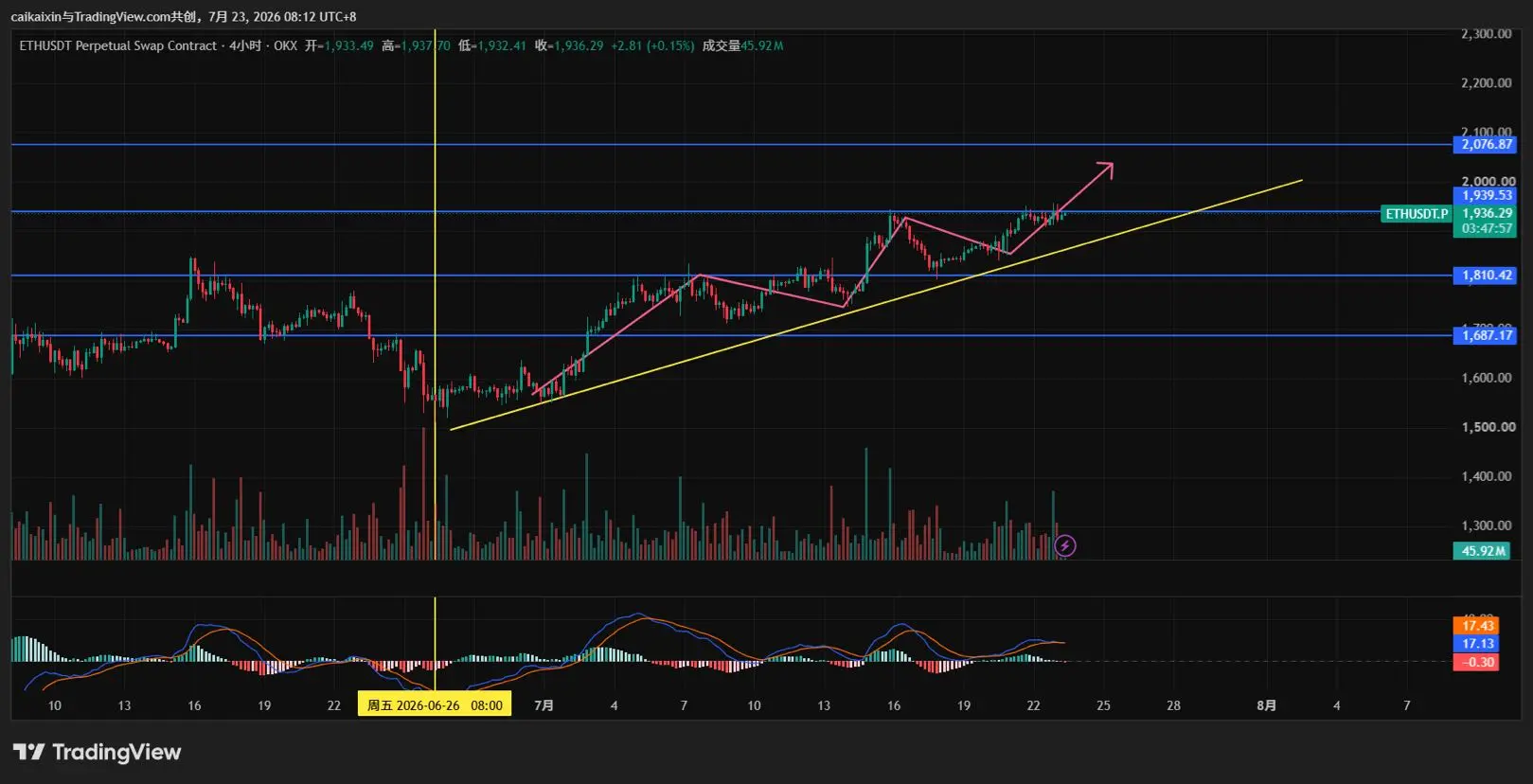Select the low value 低=1,932.41
The height and width of the screenshot is (784, 1533).
pyautogui.click(x=492, y=45)
